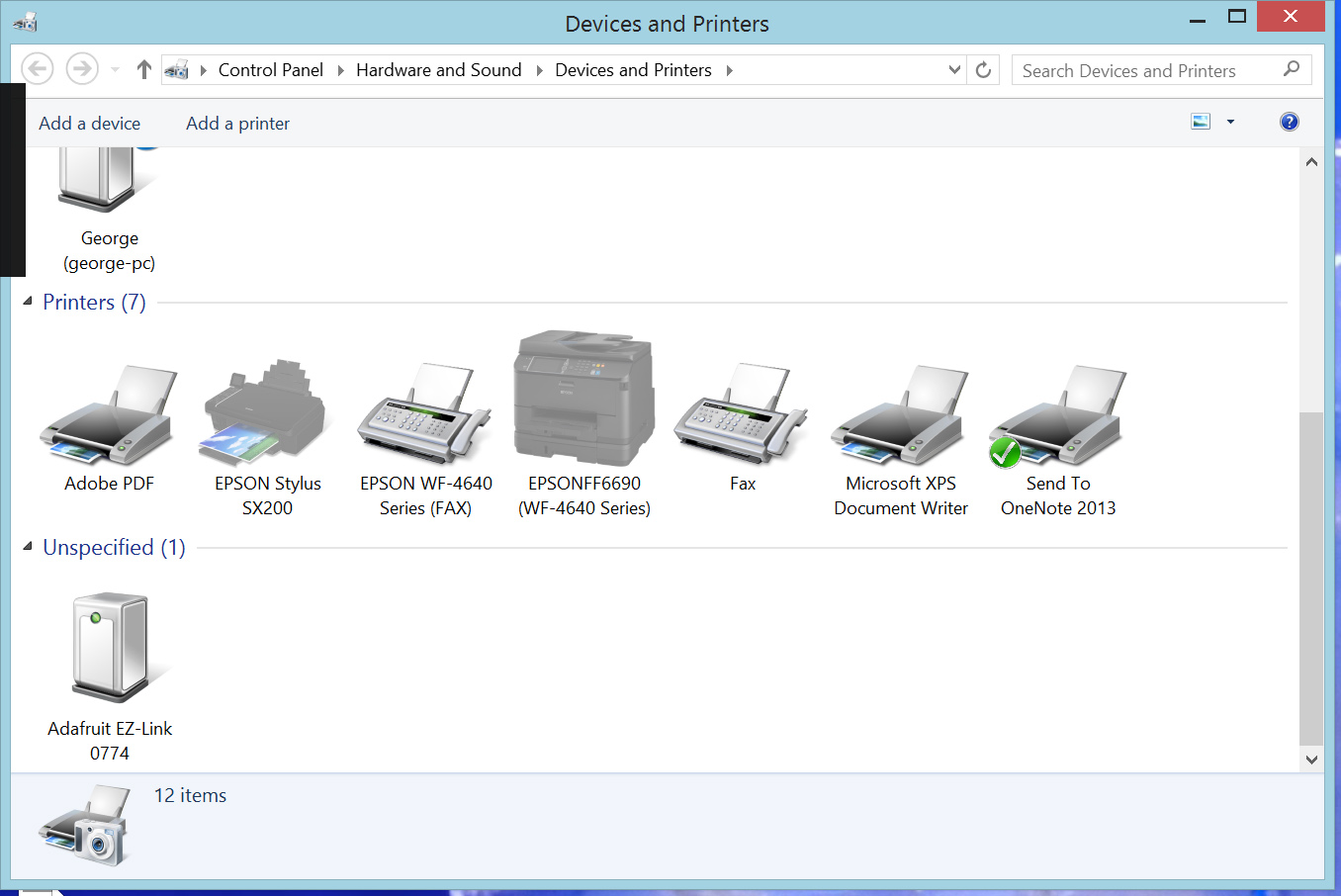Image resolution: width=1341 pixels, height=896 pixels.
Task: Close the Devices and Printers window
Action: coord(1290,16)
